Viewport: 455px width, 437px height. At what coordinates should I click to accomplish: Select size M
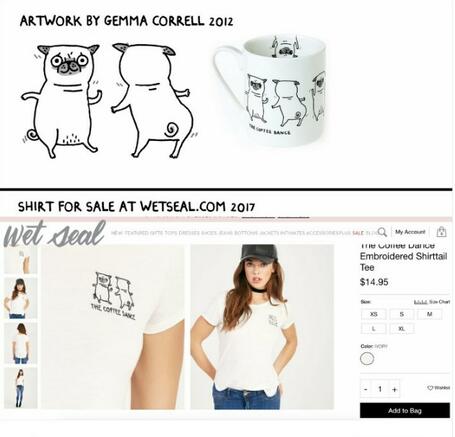click(x=430, y=314)
